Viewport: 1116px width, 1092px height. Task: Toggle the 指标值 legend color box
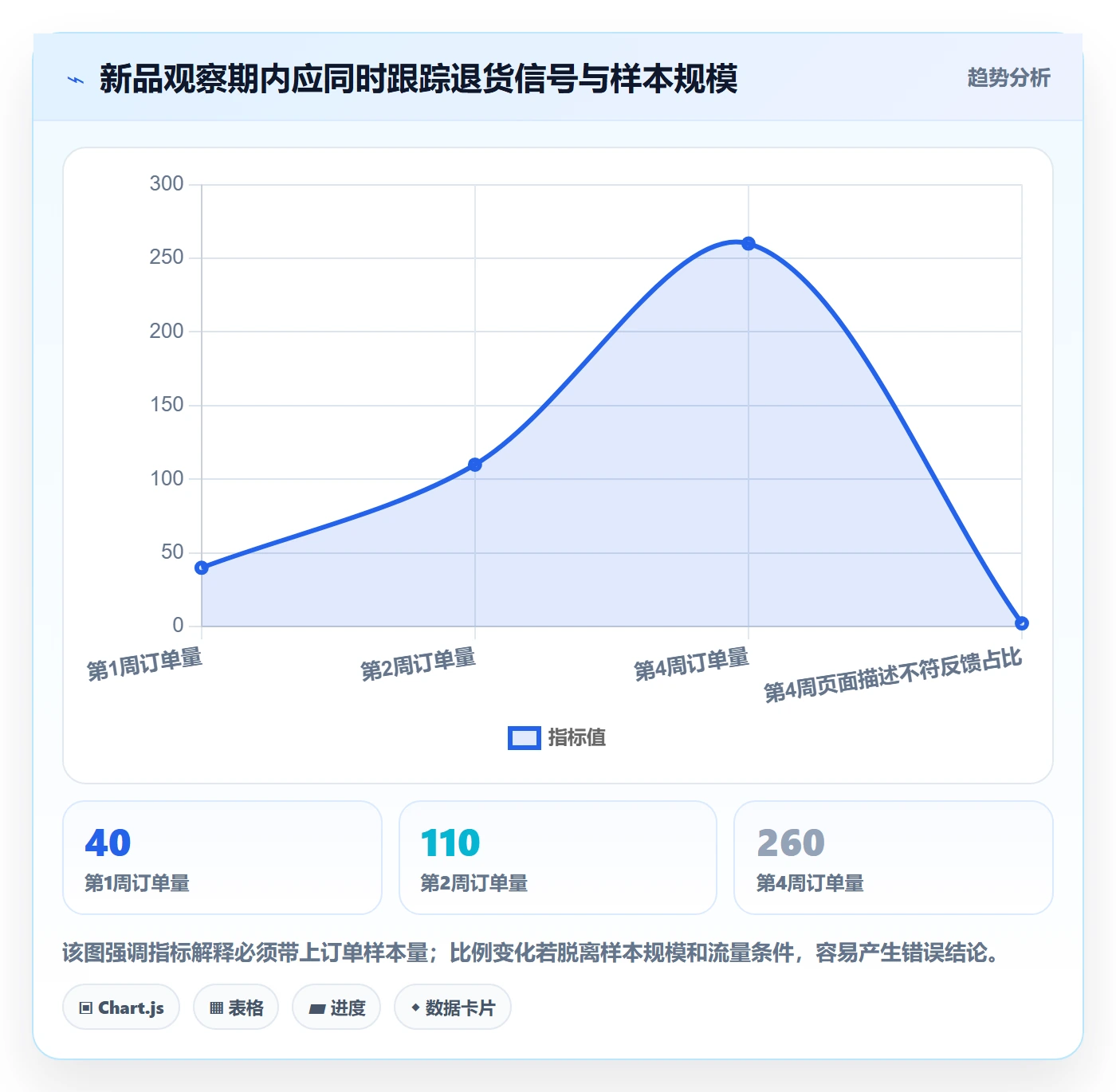point(525,738)
